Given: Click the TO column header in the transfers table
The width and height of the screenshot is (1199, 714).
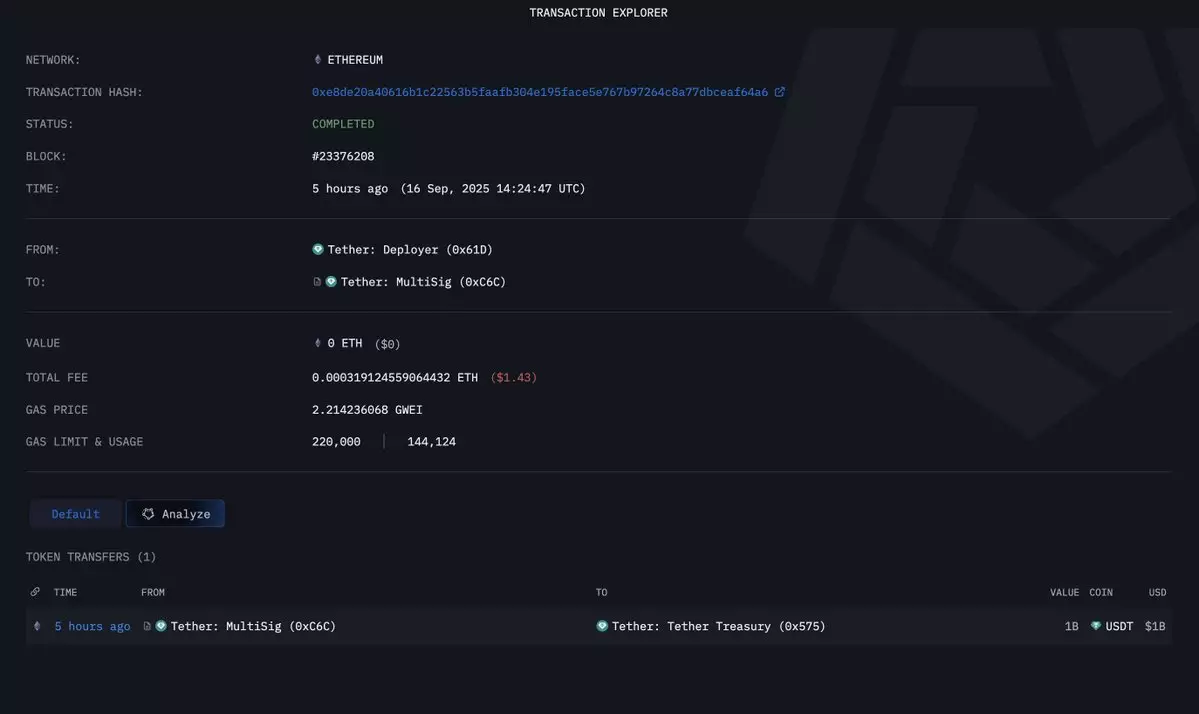Looking at the screenshot, I should [x=602, y=592].
